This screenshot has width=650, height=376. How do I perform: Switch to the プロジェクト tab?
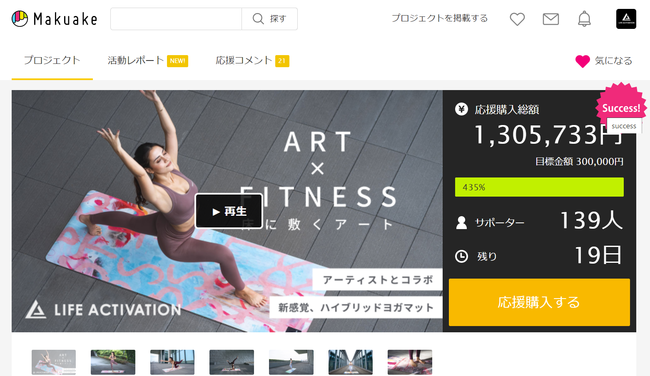click(52, 61)
